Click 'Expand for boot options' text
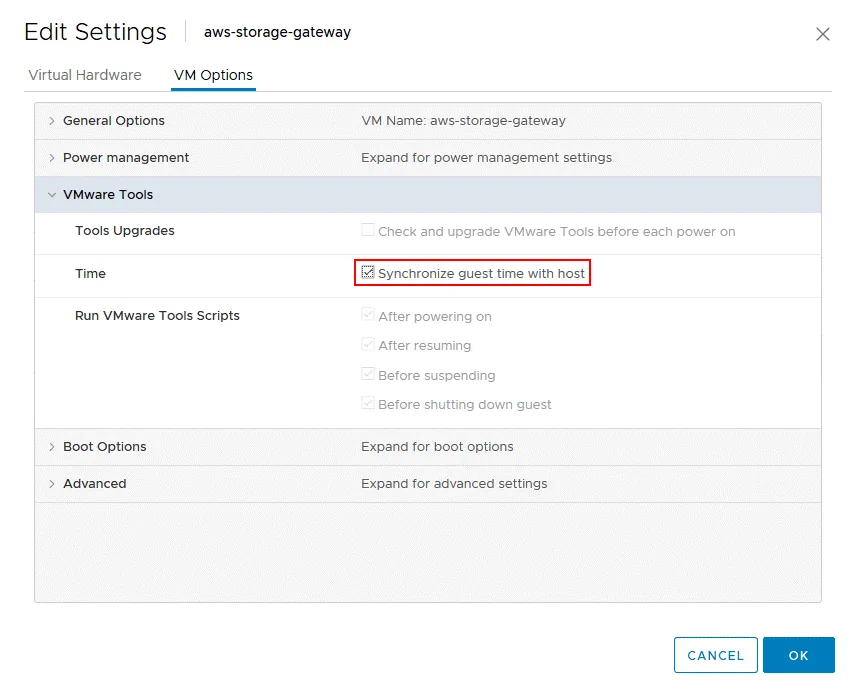 pos(437,447)
